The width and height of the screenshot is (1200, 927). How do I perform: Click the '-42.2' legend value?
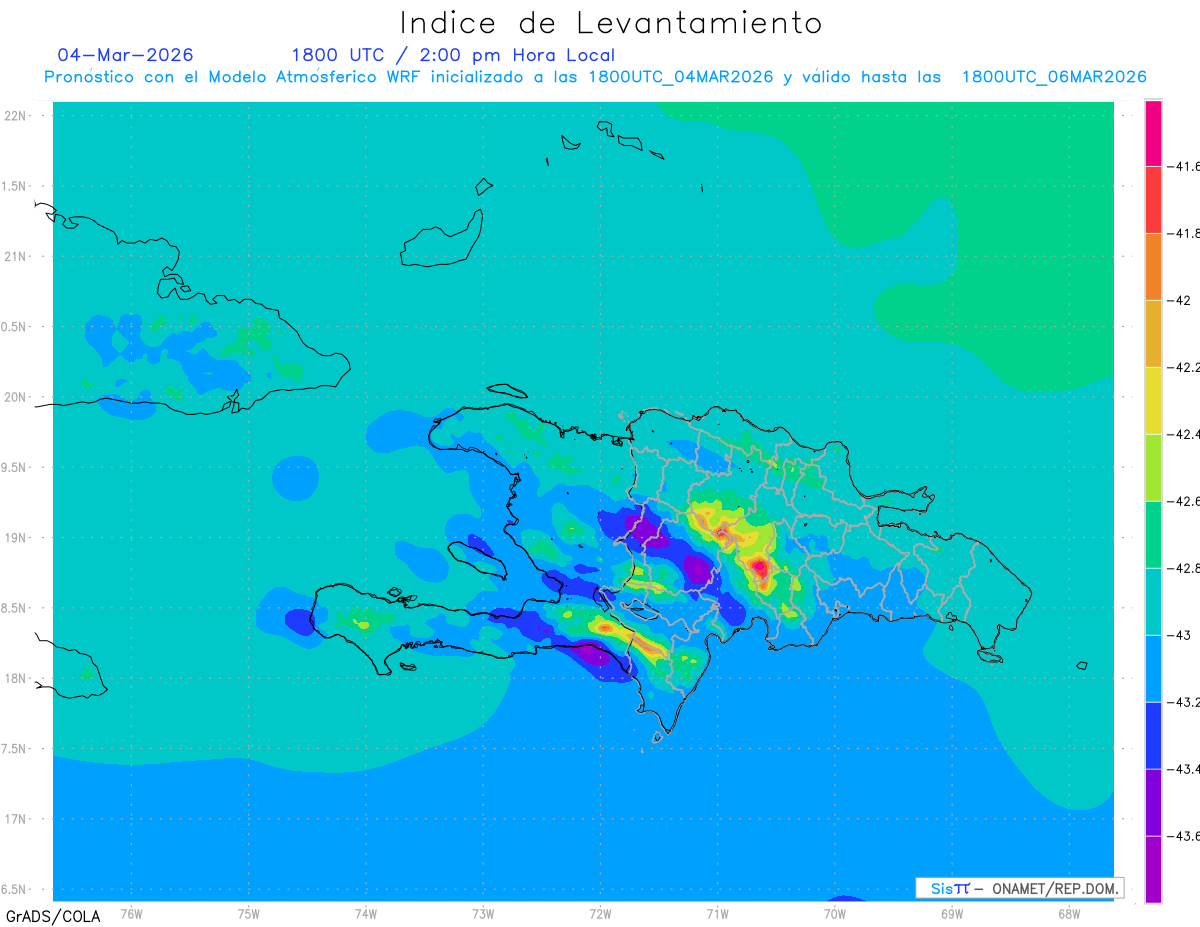[x=1185, y=367]
